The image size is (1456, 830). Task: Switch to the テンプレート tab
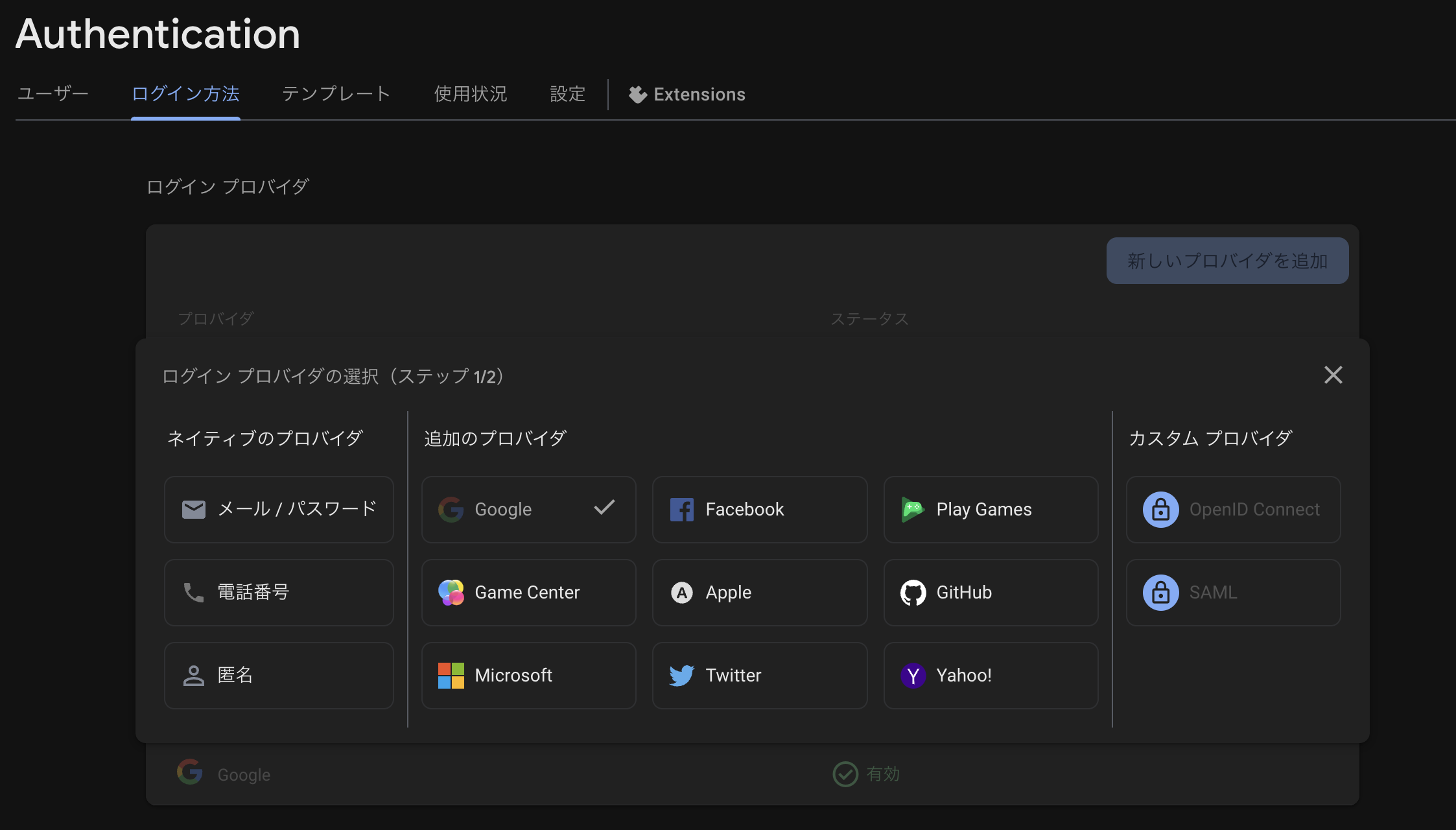[x=336, y=94]
